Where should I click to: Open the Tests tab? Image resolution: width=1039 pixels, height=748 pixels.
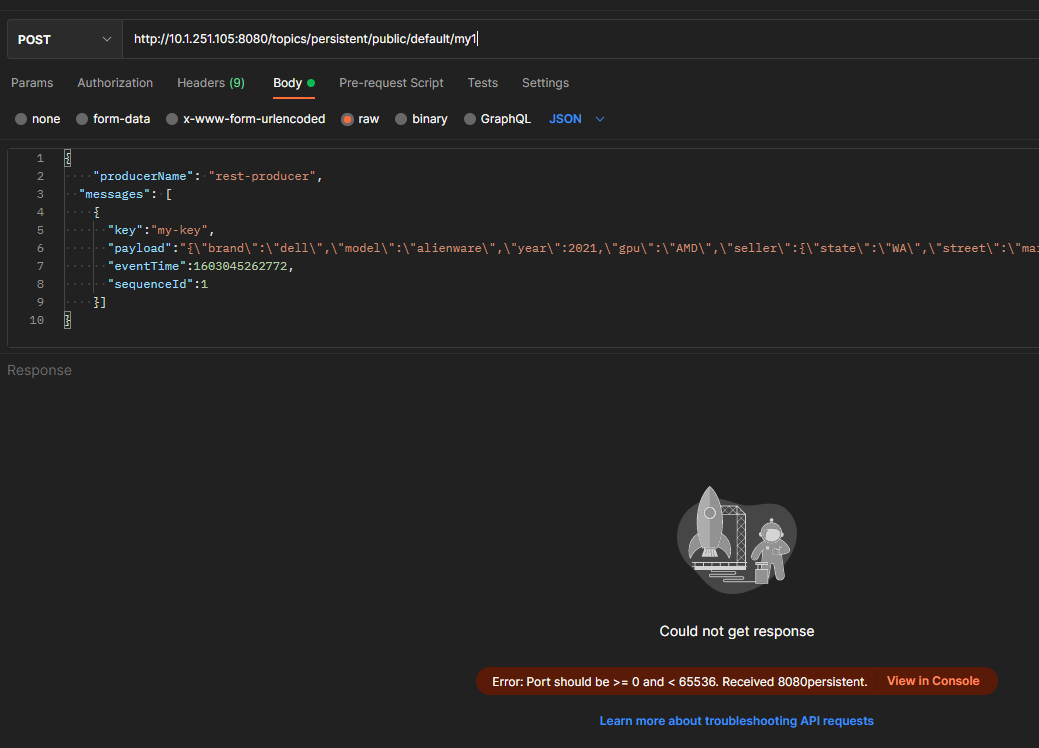point(482,83)
